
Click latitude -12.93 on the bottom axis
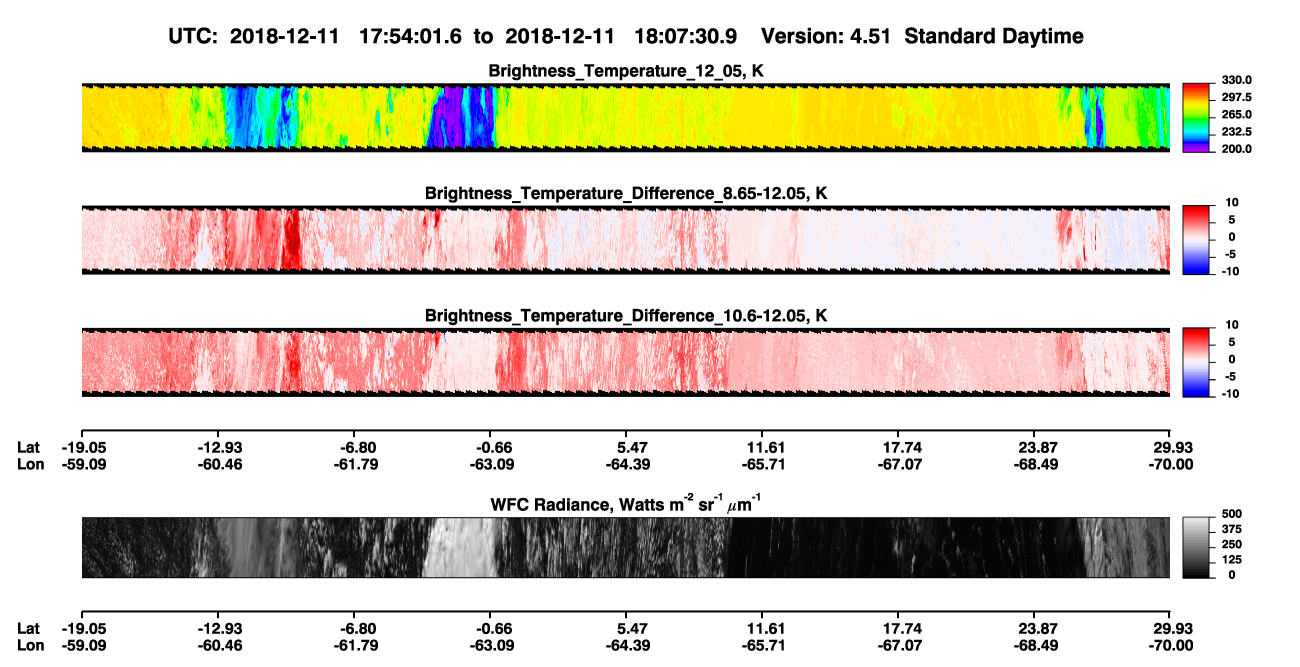tap(221, 629)
